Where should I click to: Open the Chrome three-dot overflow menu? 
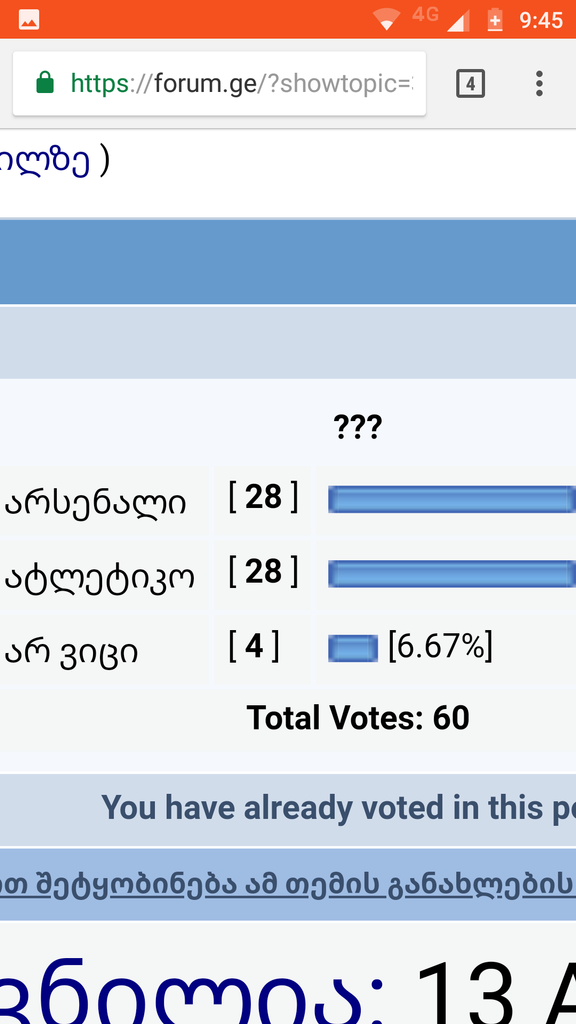[x=539, y=84]
